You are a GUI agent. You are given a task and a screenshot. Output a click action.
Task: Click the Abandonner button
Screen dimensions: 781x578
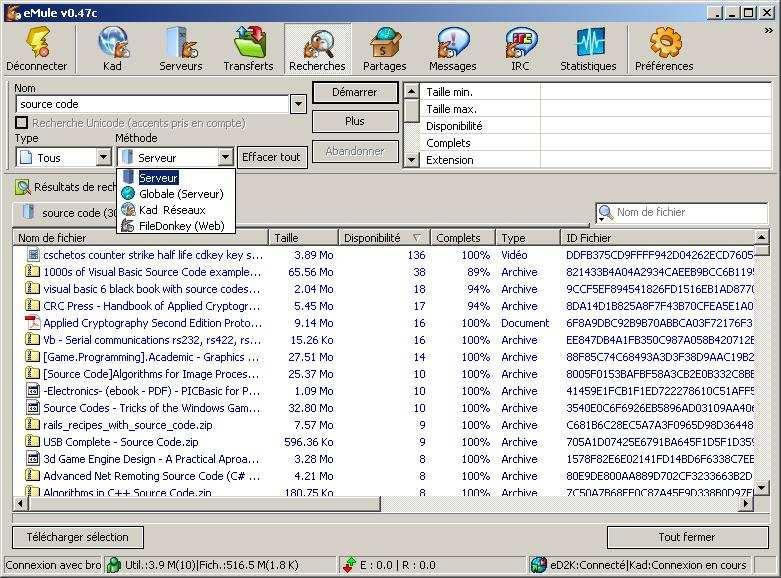[x=355, y=151]
